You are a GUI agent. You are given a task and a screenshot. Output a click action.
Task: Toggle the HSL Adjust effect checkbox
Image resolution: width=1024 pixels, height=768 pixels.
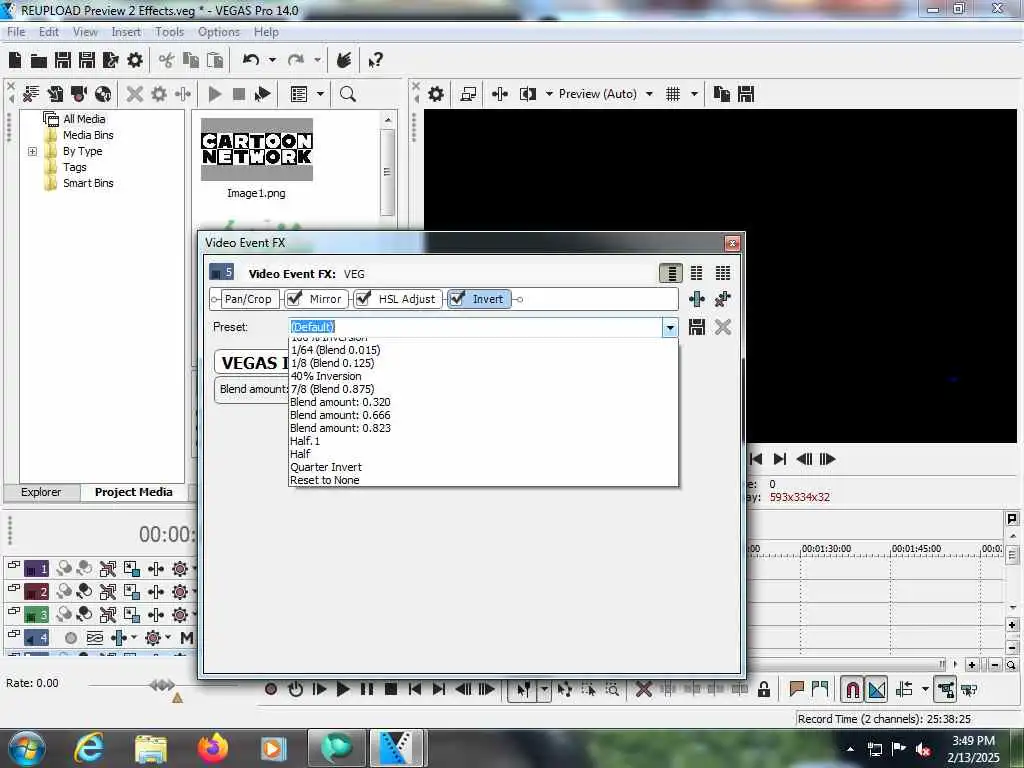click(x=364, y=298)
